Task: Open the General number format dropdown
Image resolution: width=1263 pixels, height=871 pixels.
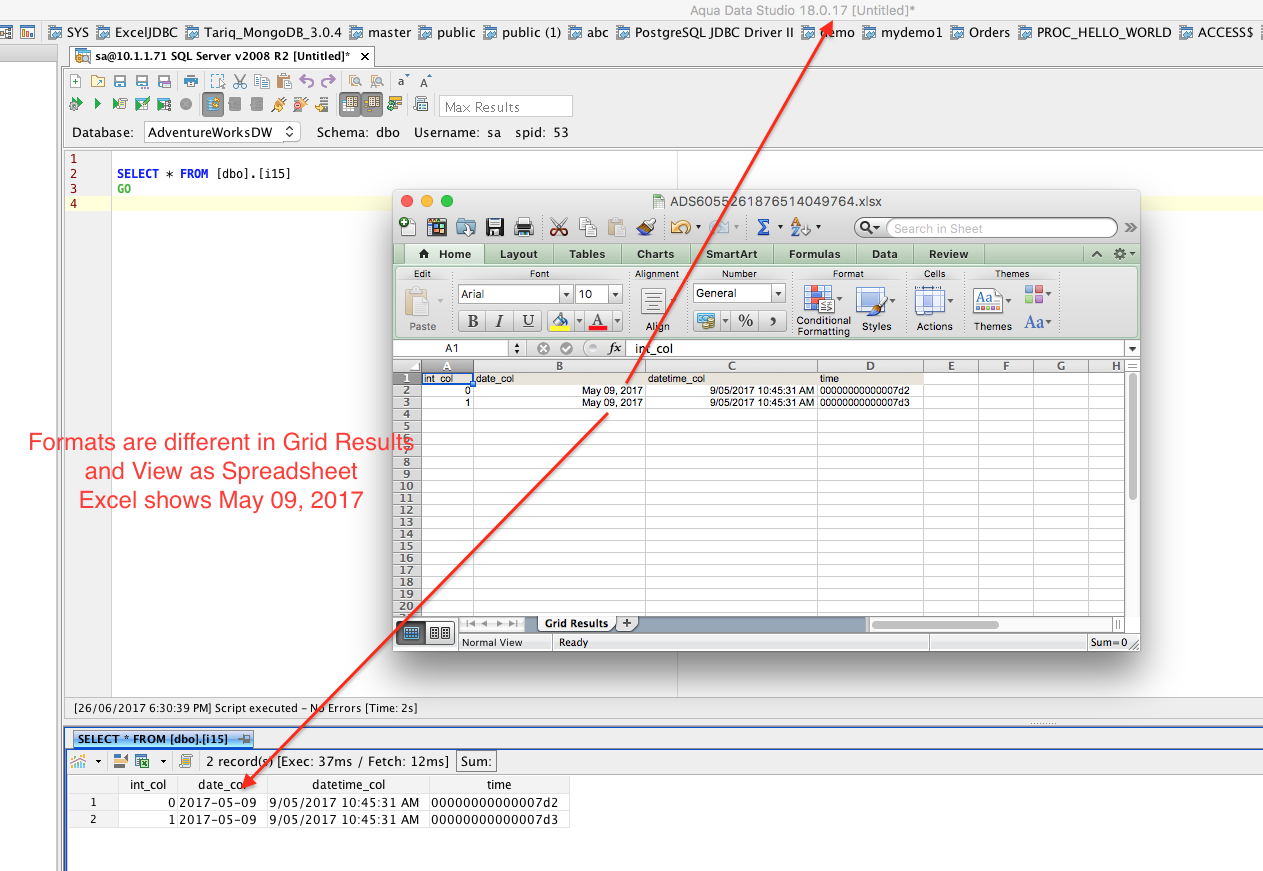Action: point(778,293)
